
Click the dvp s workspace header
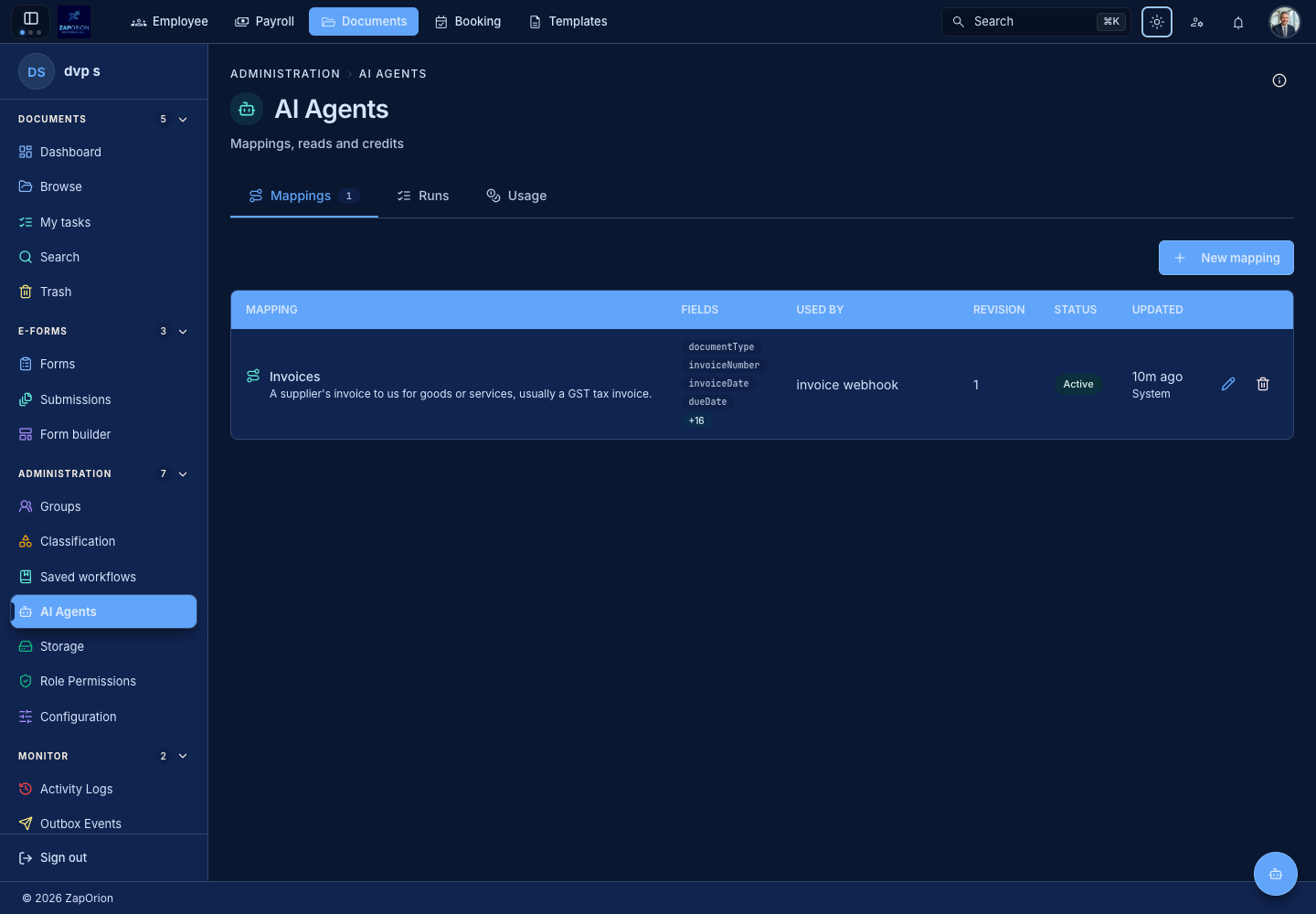pos(103,71)
